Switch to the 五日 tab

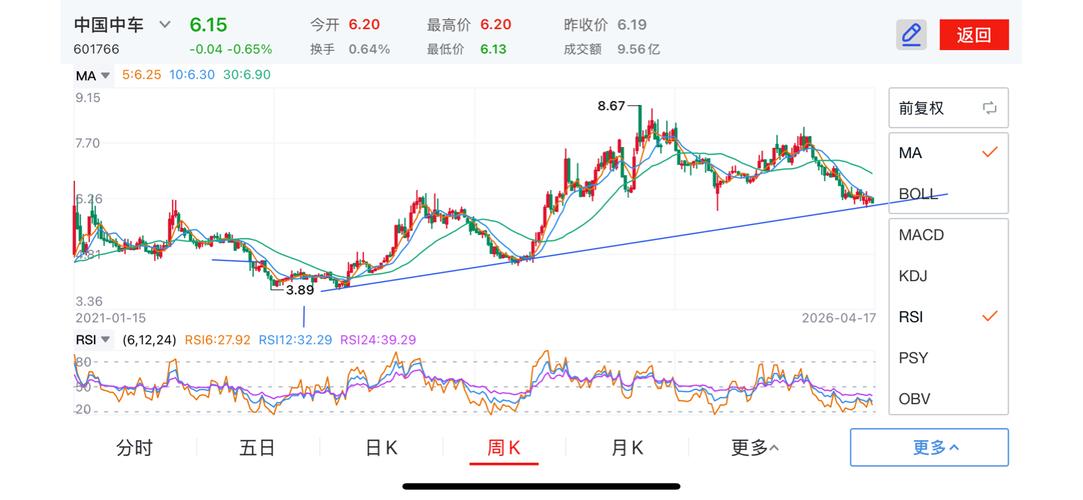(x=257, y=448)
